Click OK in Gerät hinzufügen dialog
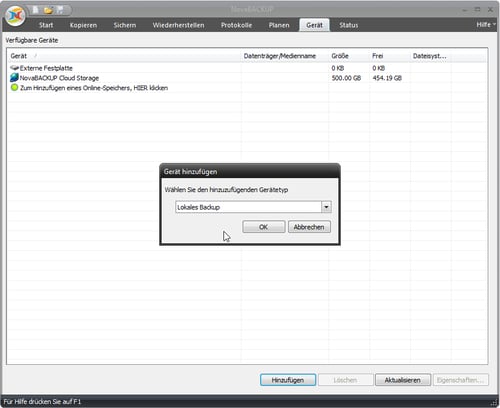 pos(263,227)
